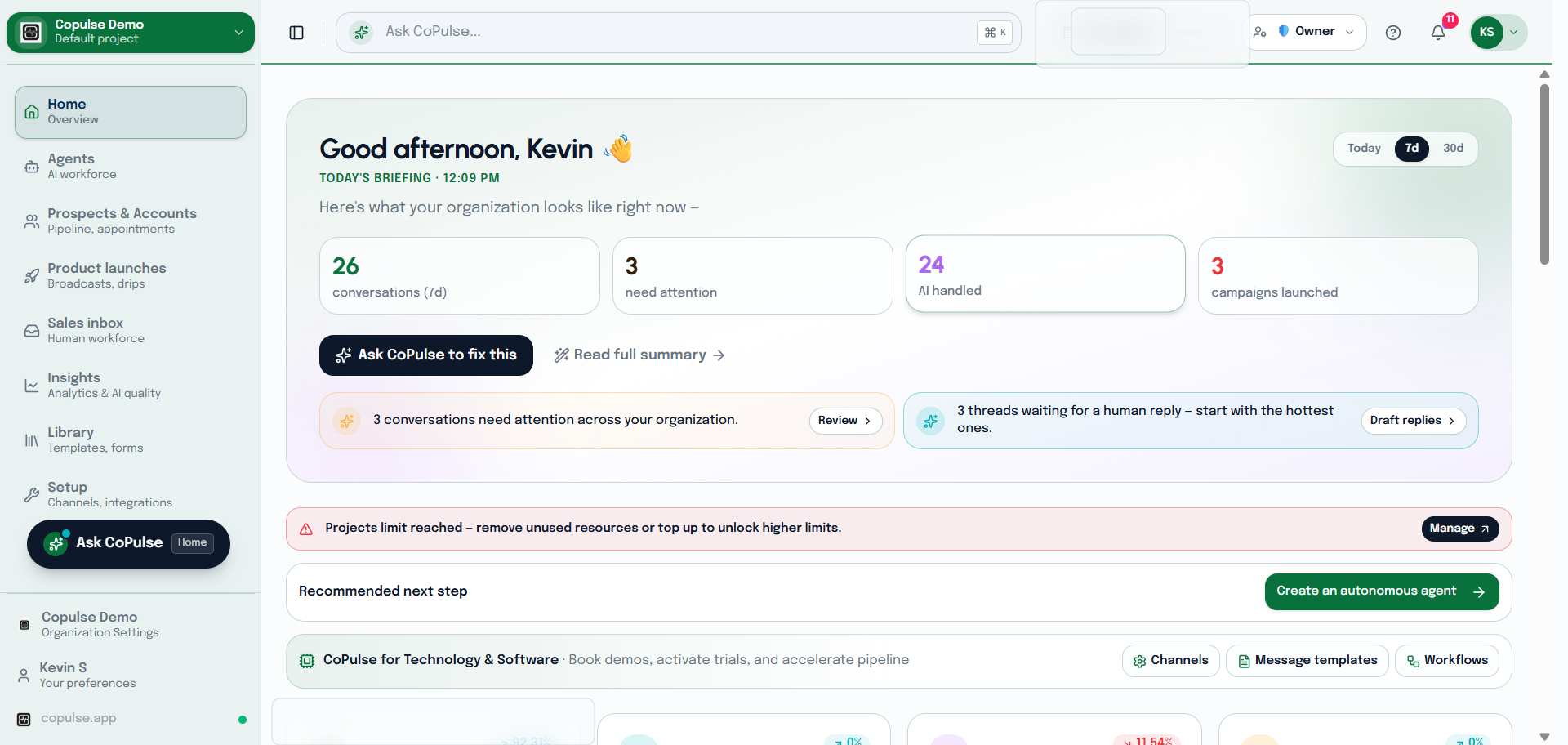This screenshot has height=745, width=1568.
Task: Click the page vertical scrollbar thumb
Action: (1544, 173)
